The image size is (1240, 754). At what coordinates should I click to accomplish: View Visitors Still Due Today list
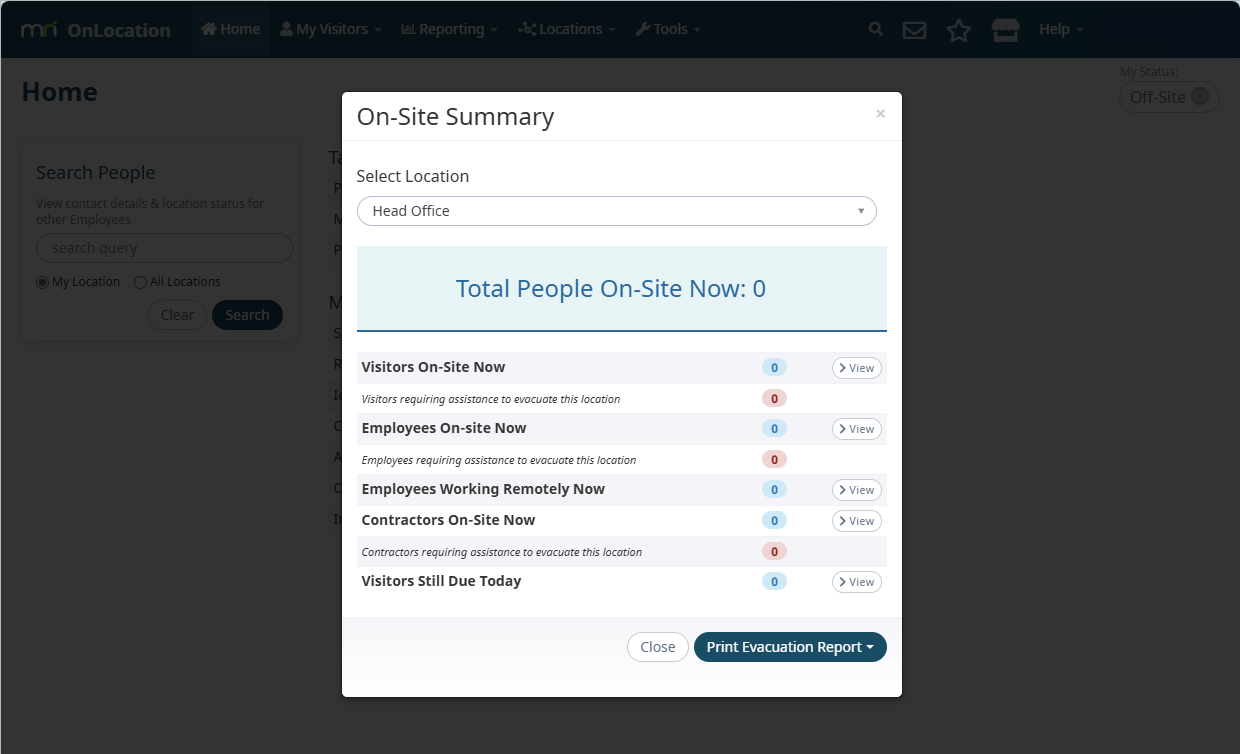coord(856,582)
